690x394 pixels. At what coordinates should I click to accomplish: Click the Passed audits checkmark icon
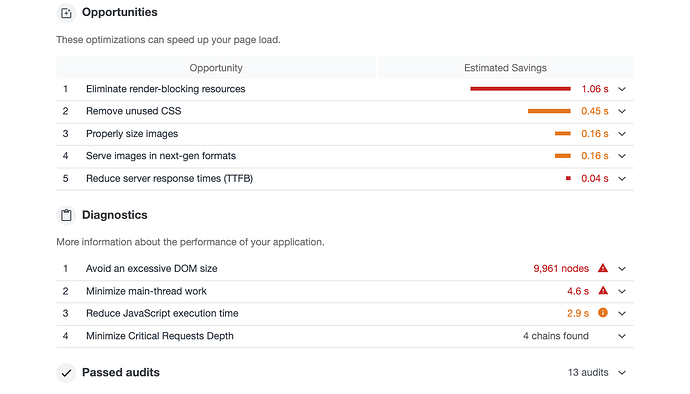pyautogui.click(x=66, y=373)
